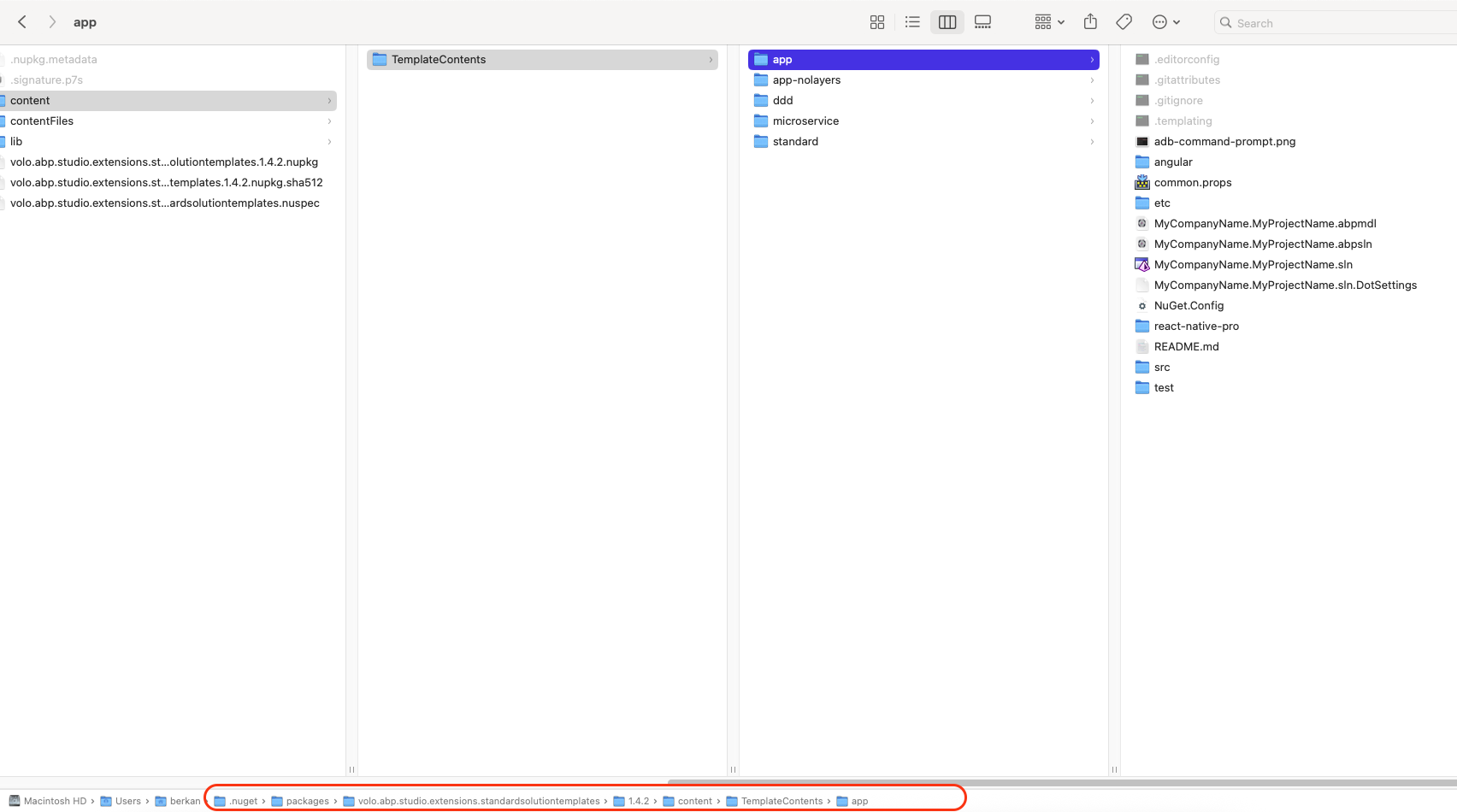
Task: Select the common.props file icon
Action: point(1141,183)
